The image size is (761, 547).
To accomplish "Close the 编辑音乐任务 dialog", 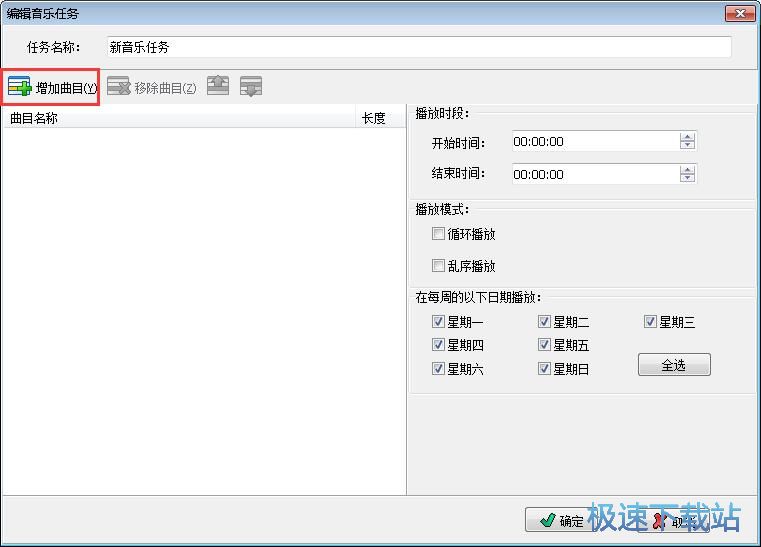I will [740, 13].
